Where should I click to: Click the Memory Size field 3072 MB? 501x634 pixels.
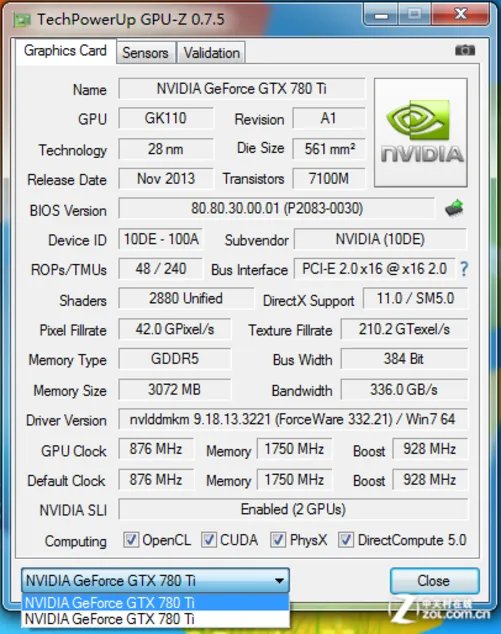[x=175, y=390]
